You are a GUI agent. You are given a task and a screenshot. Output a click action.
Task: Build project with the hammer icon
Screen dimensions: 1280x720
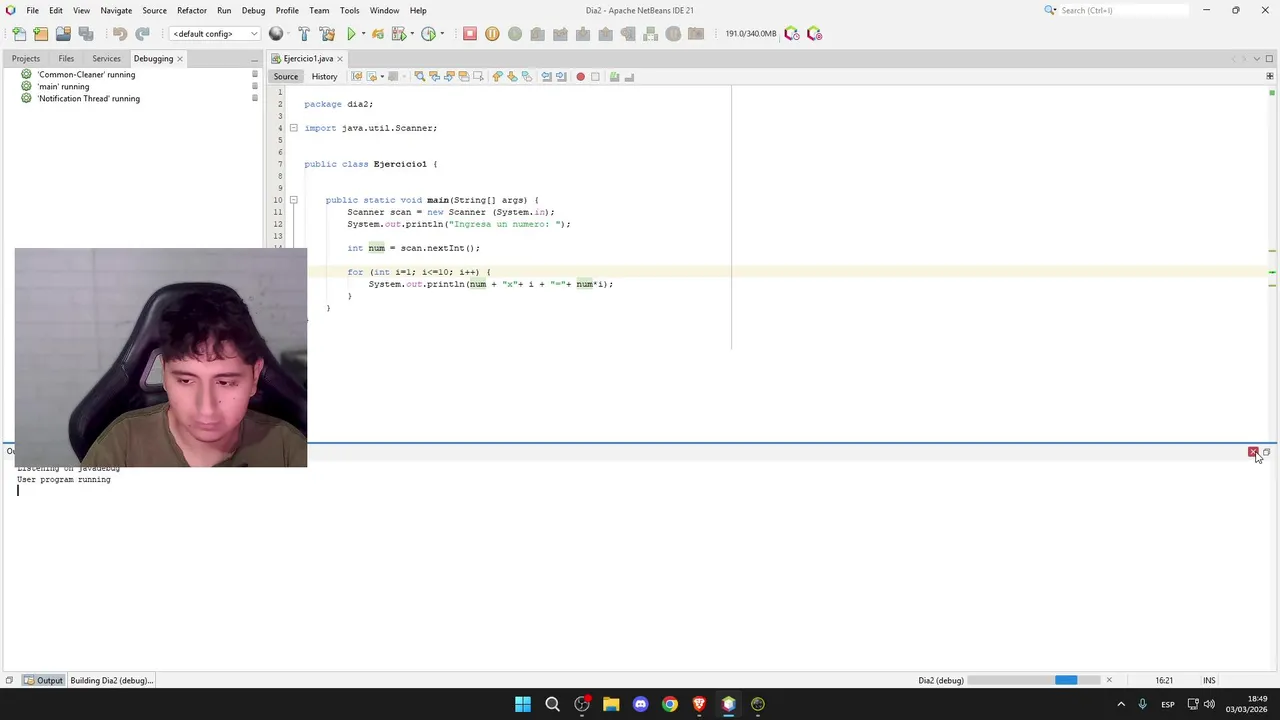coord(304,34)
